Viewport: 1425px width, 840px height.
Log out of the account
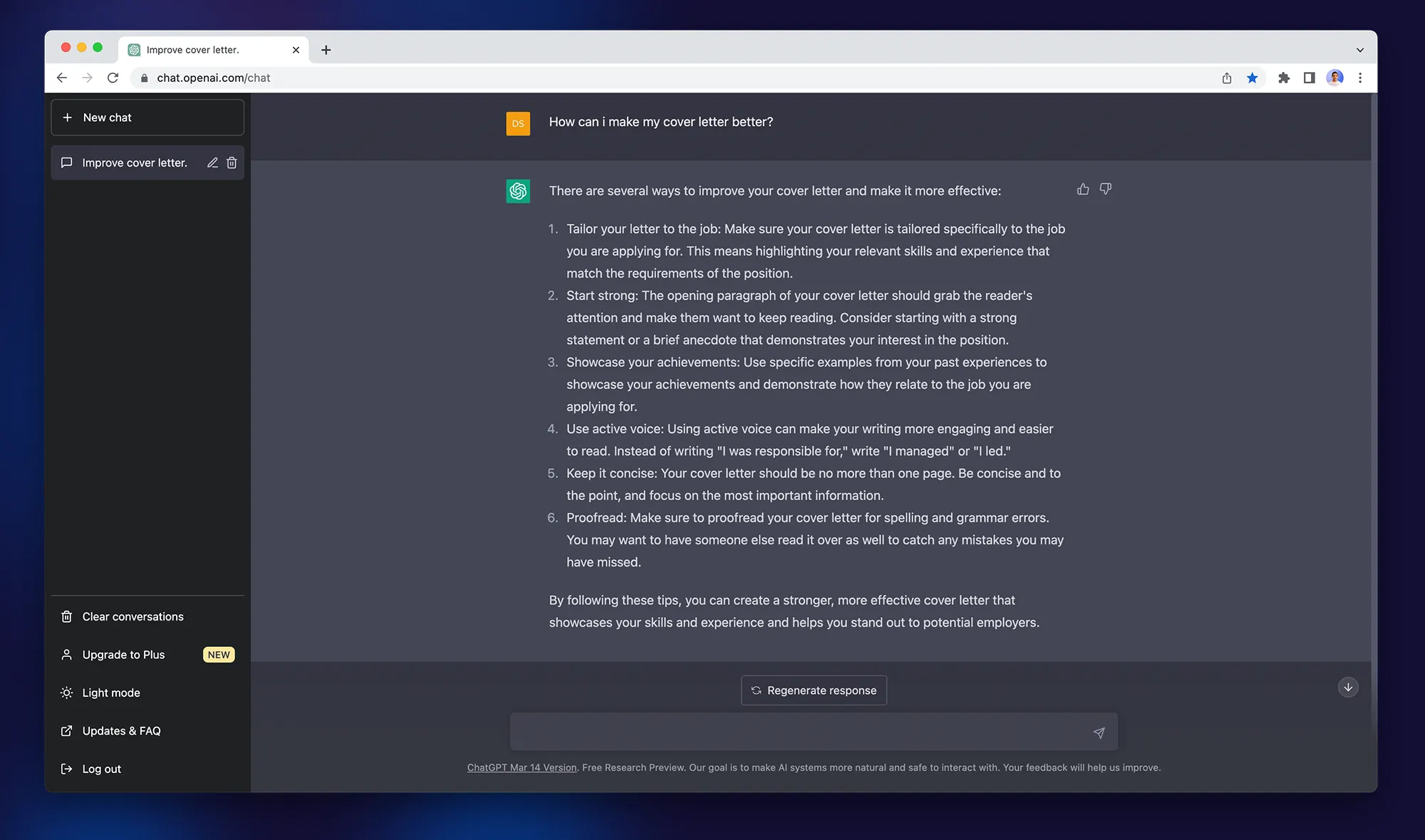[x=147, y=769]
